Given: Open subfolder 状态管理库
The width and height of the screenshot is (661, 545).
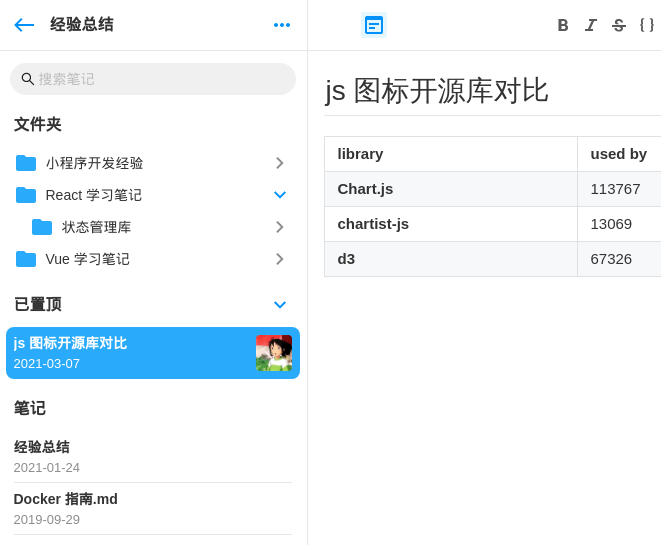Looking at the screenshot, I should 153,227.
